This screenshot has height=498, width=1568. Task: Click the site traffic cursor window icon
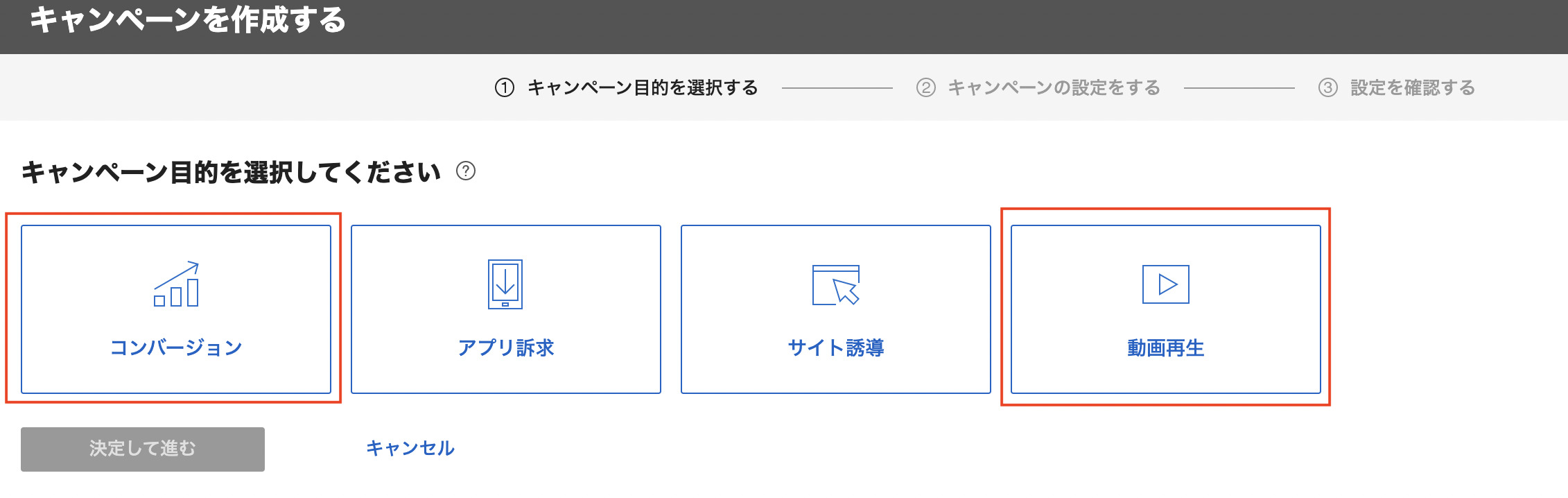click(835, 284)
